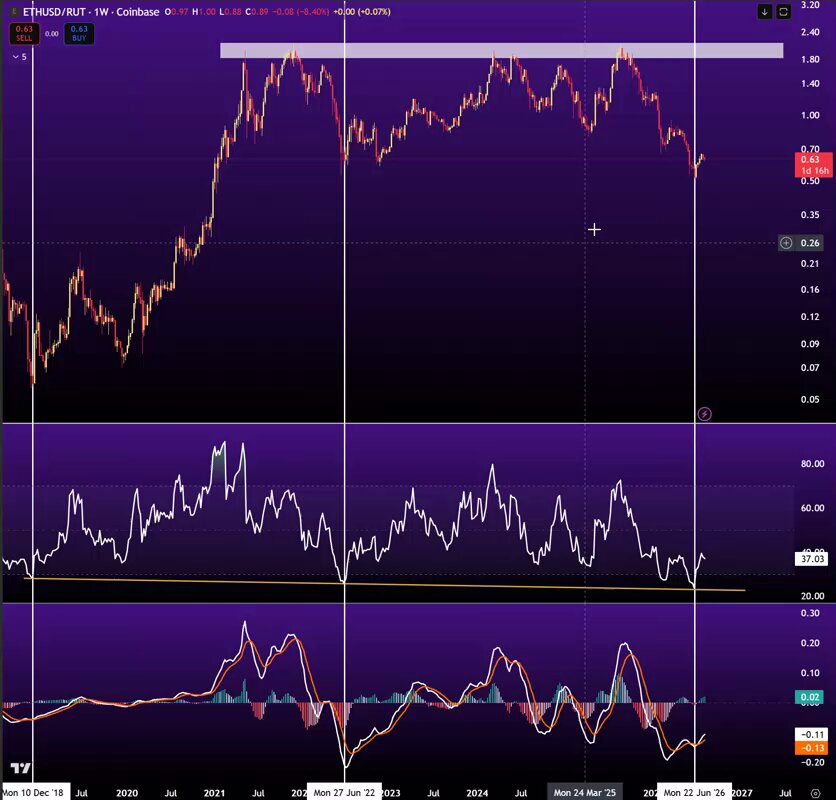Click the 3.20 price axis label
836x800 pixels.
click(x=810, y=5)
